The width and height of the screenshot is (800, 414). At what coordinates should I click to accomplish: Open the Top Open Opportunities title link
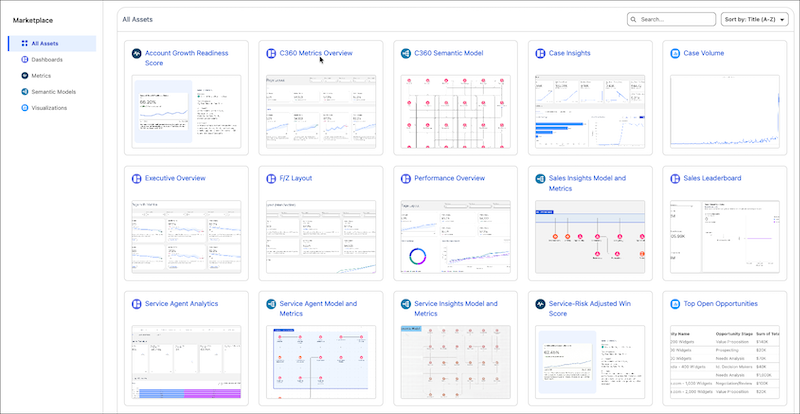pos(720,303)
